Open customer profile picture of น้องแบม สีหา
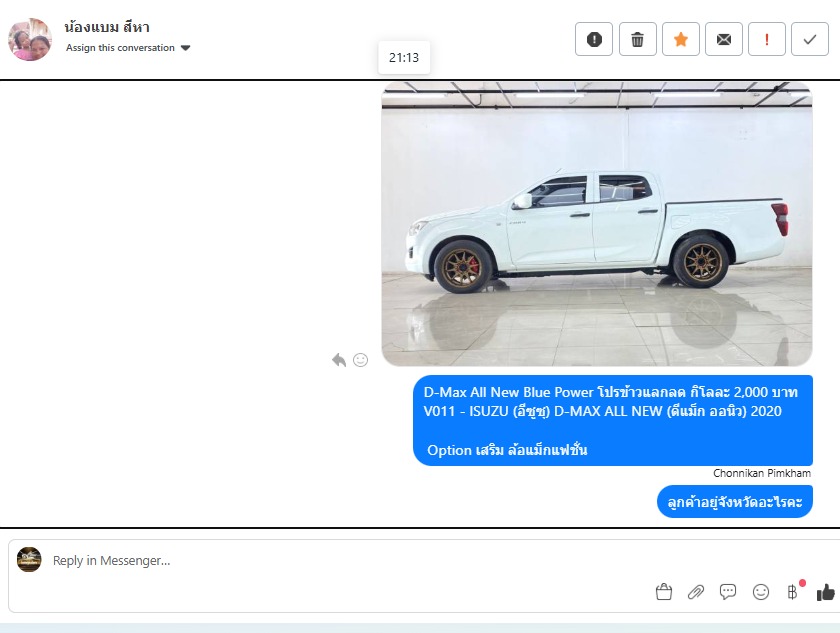The width and height of the screenshot is (840, 633). 30,40
